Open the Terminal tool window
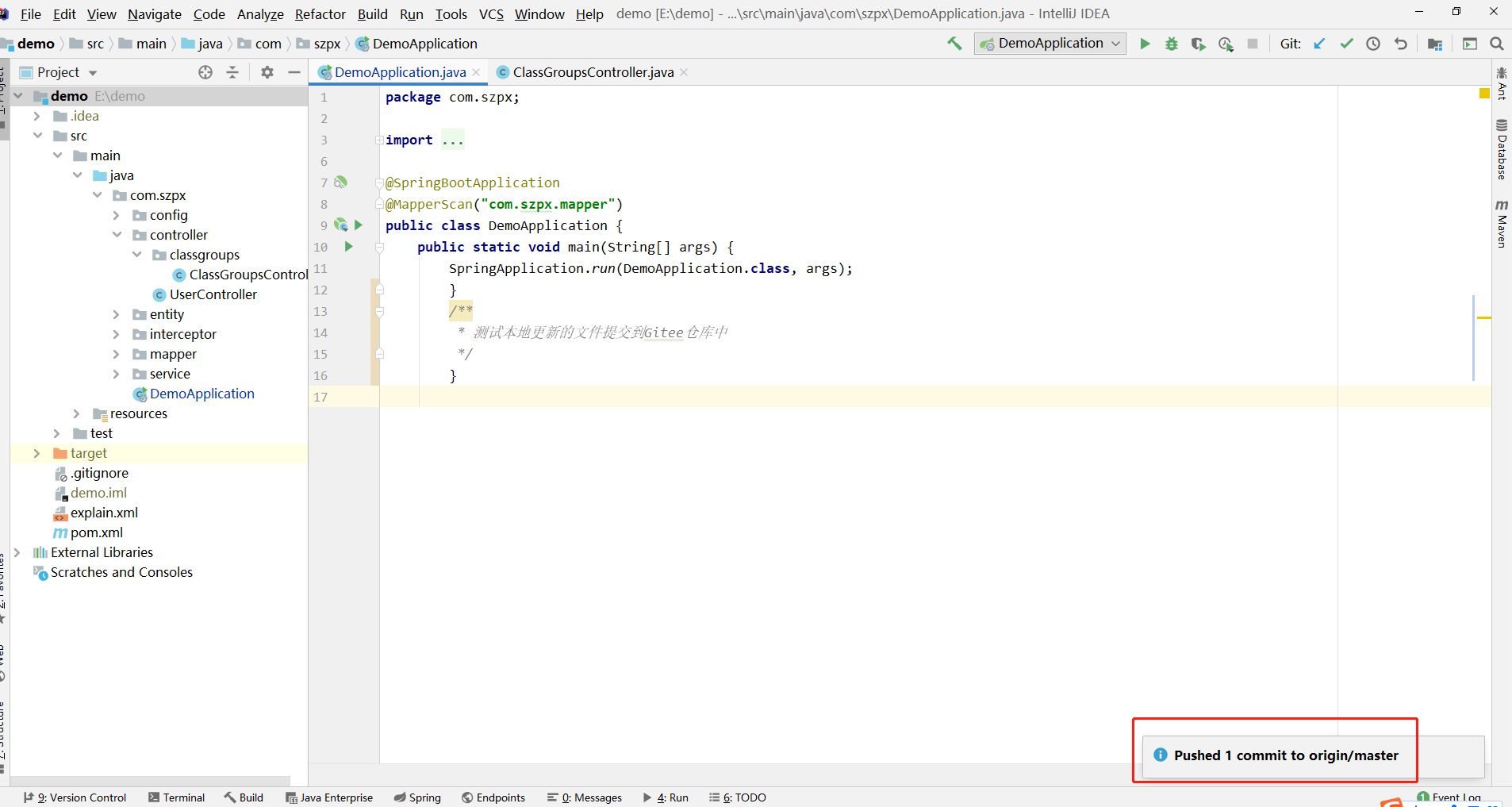The width and height of the screenshot is (1512, 807). tap(176, 797)
